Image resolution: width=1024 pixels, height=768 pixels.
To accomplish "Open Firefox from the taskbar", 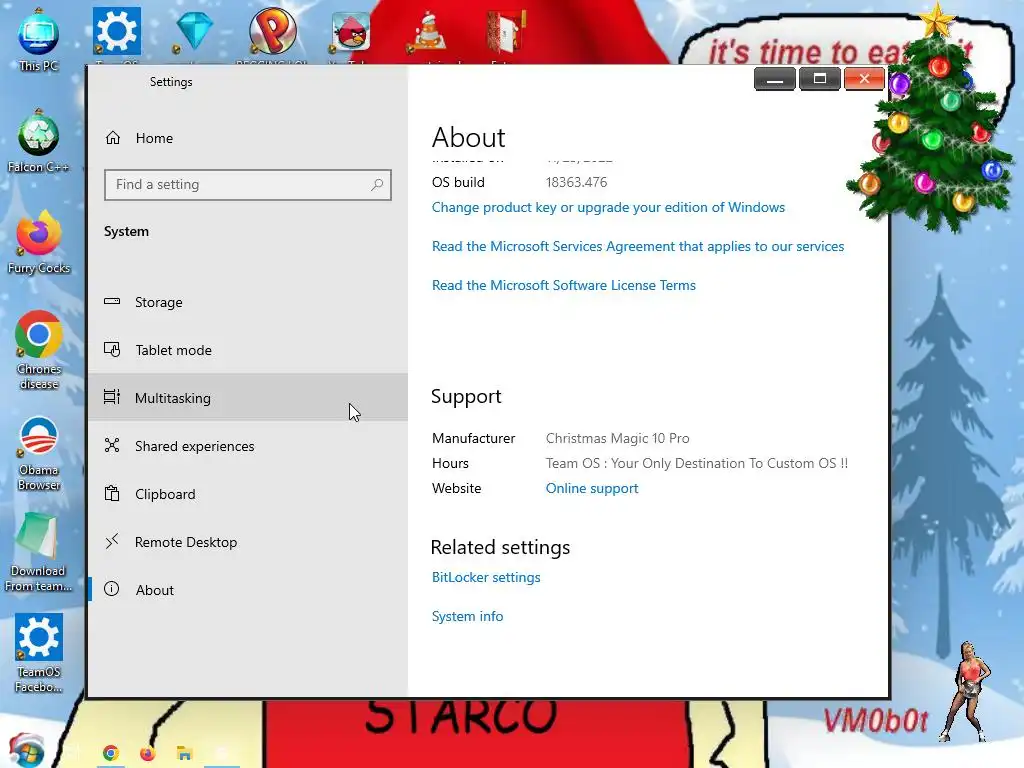I will (x=148, y=754).
